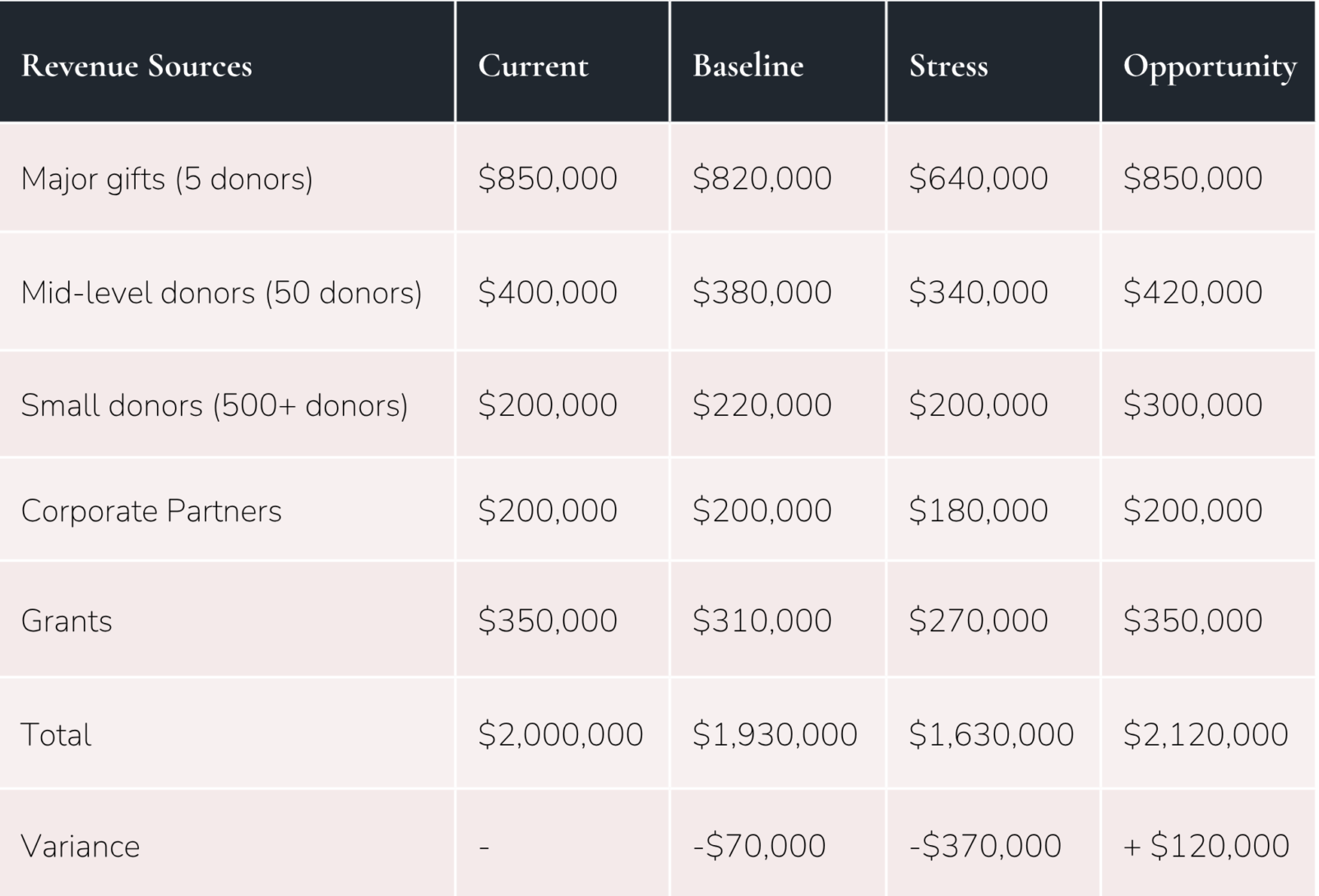Click the Stress Variance cell -$370,000
The width and height of the screenshot is (1319, 896).
point(985,846)
